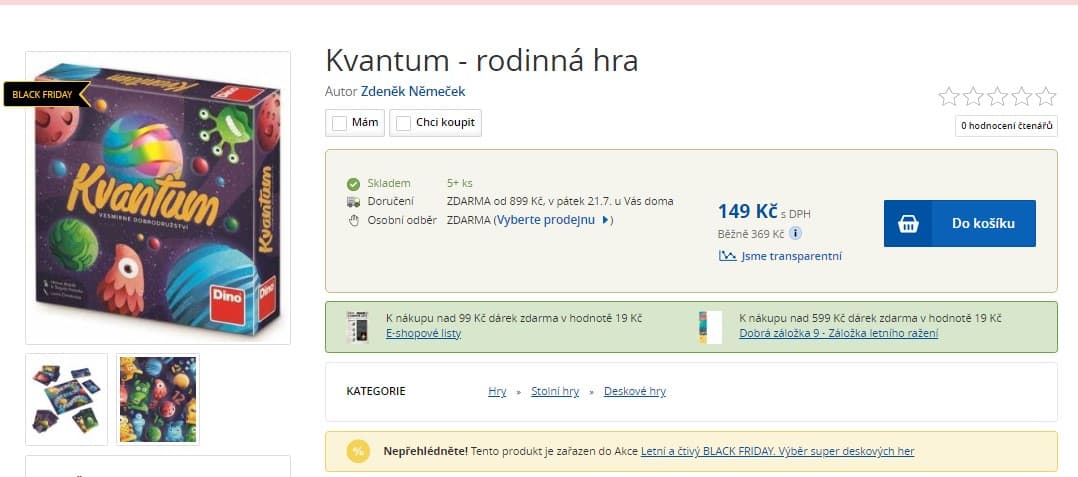The image size is (1078, 477).
Task: Check the 'Mám' checkbox
Action: (x=339, y=123)
